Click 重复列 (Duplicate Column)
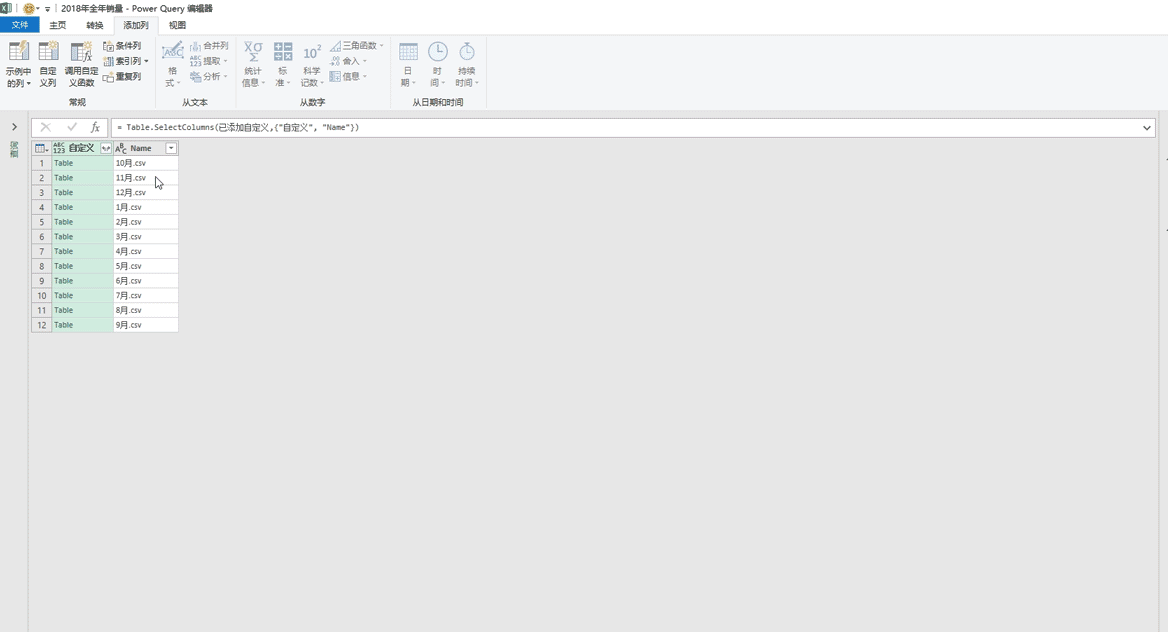The width and height of the screenshot is (1168, 632). (x=122, y=76)
